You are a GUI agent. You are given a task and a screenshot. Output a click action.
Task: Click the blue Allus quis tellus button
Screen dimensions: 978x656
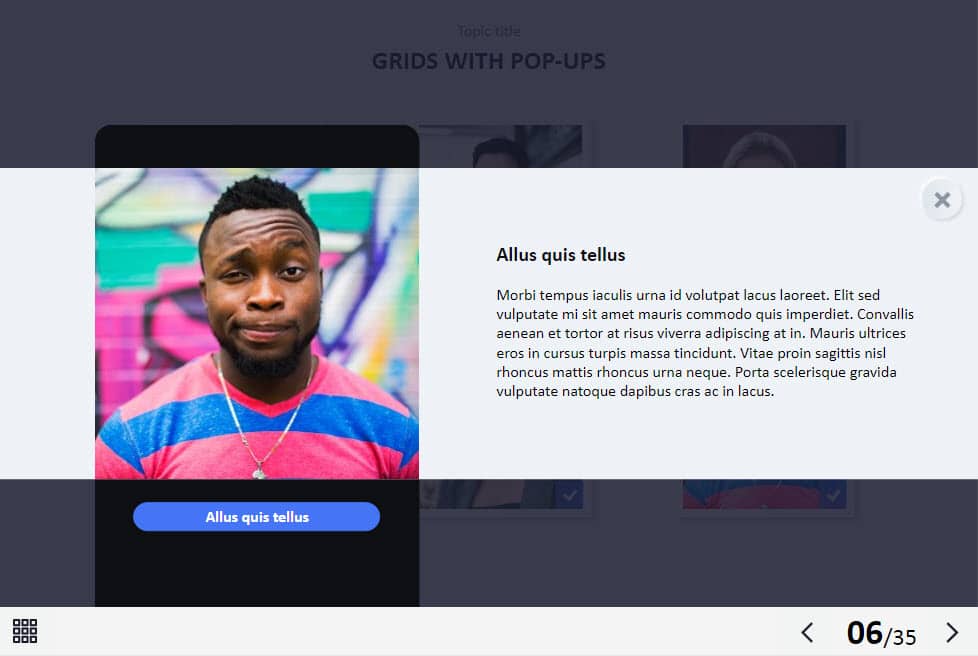[256, 517]
